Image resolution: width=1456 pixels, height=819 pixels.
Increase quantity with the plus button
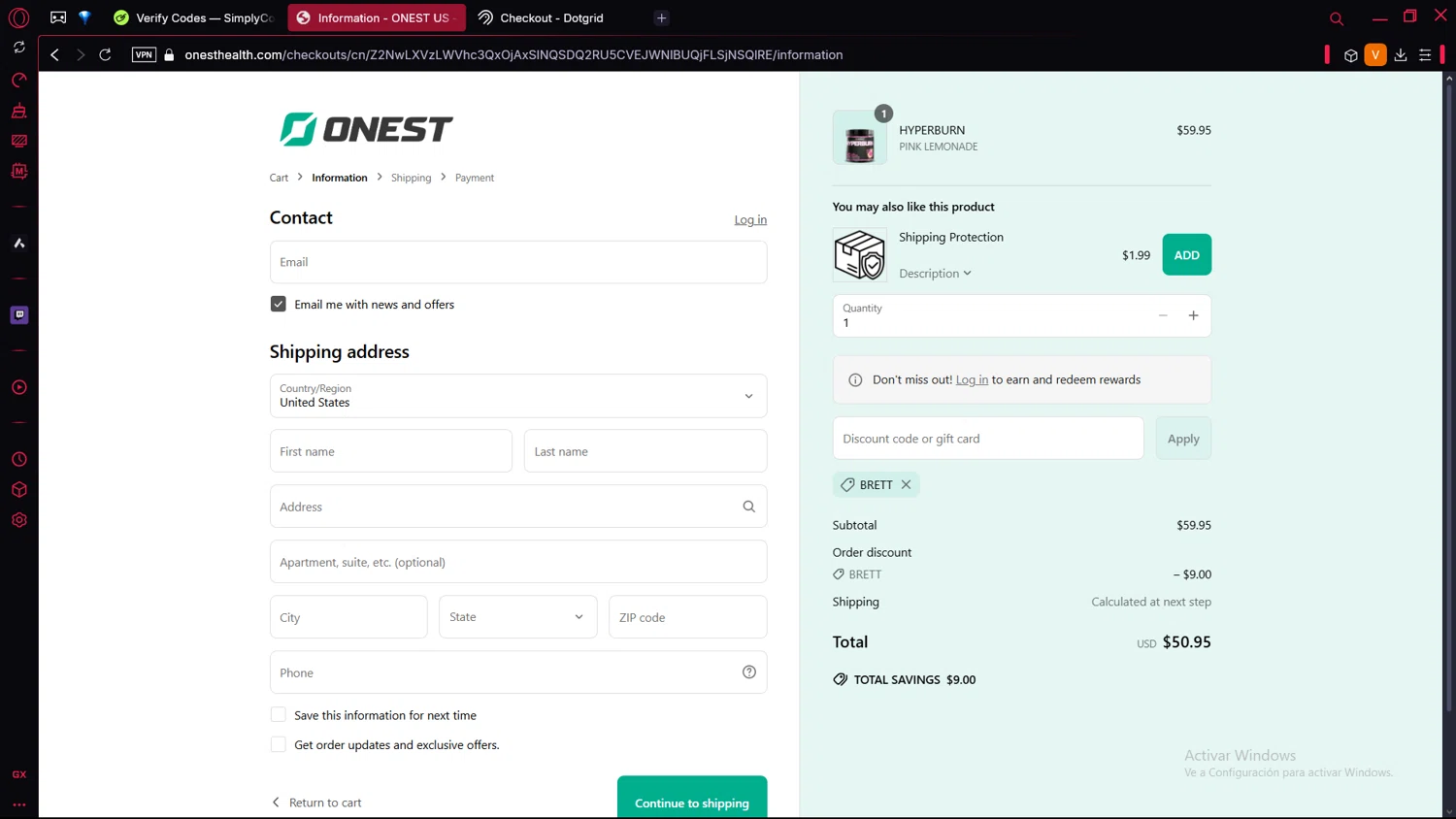tap(1193, 315)
